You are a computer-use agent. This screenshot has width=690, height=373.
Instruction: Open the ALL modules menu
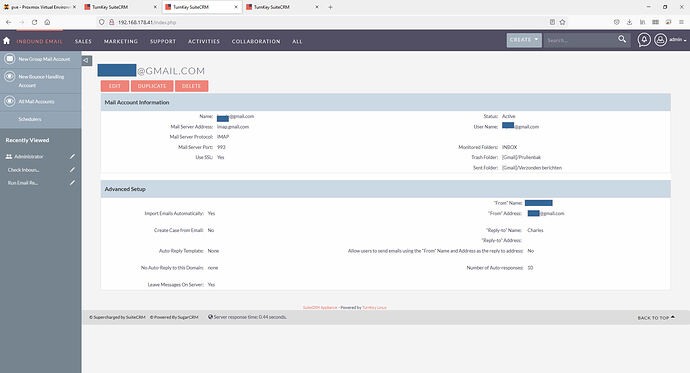297,41
